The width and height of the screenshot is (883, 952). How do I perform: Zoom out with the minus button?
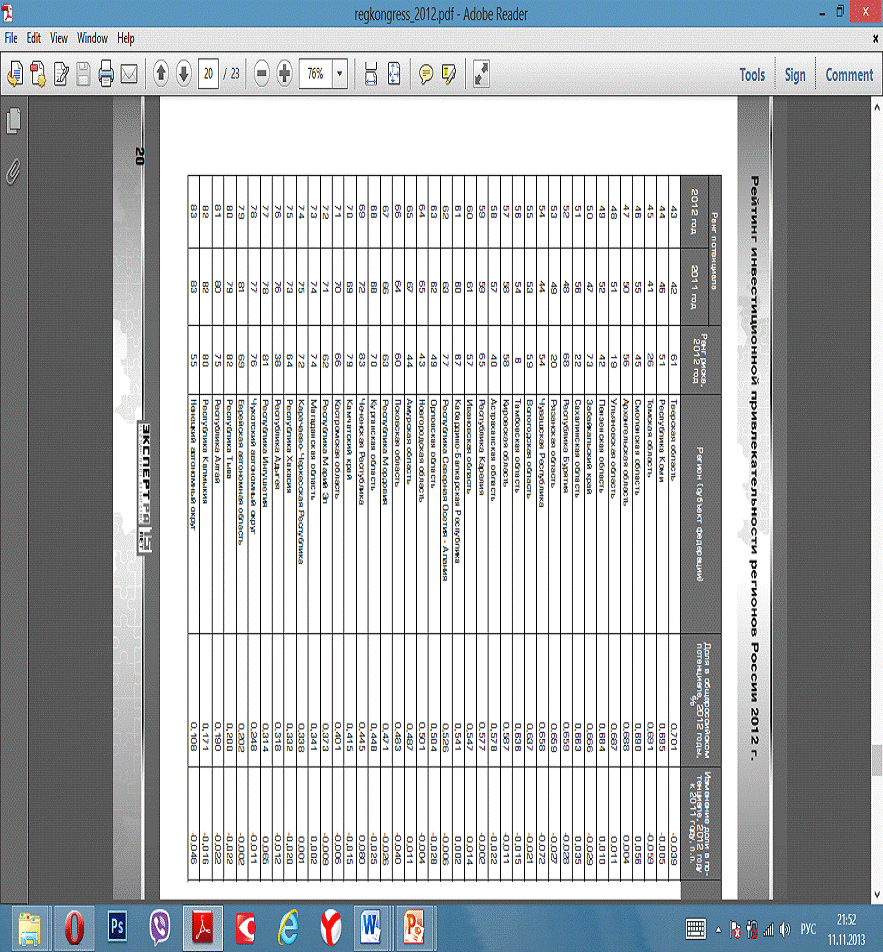(x=262, y=73)
